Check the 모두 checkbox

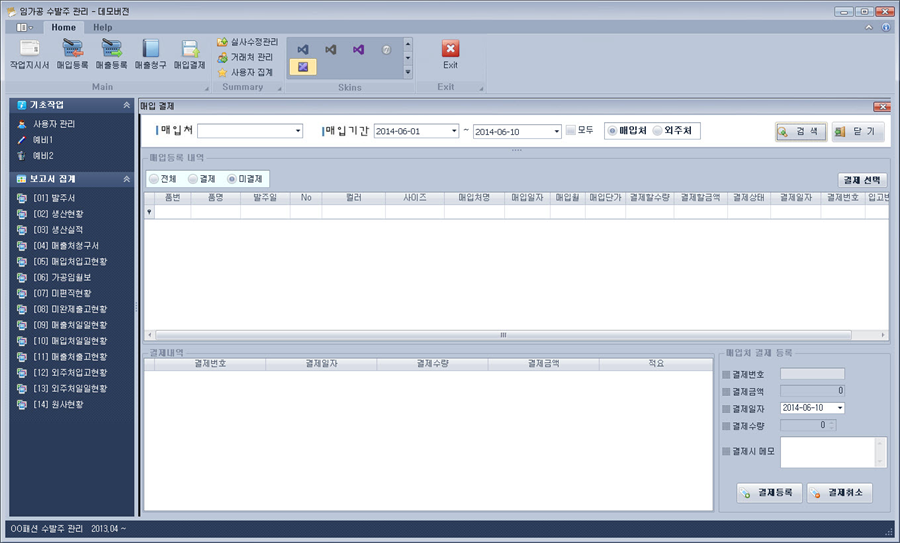click(x=571, y=130)
